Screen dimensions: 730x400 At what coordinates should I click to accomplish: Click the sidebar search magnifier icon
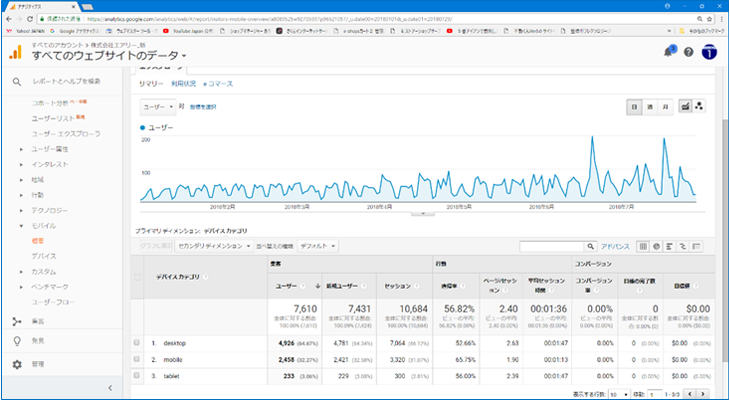[x=17, y=81]
